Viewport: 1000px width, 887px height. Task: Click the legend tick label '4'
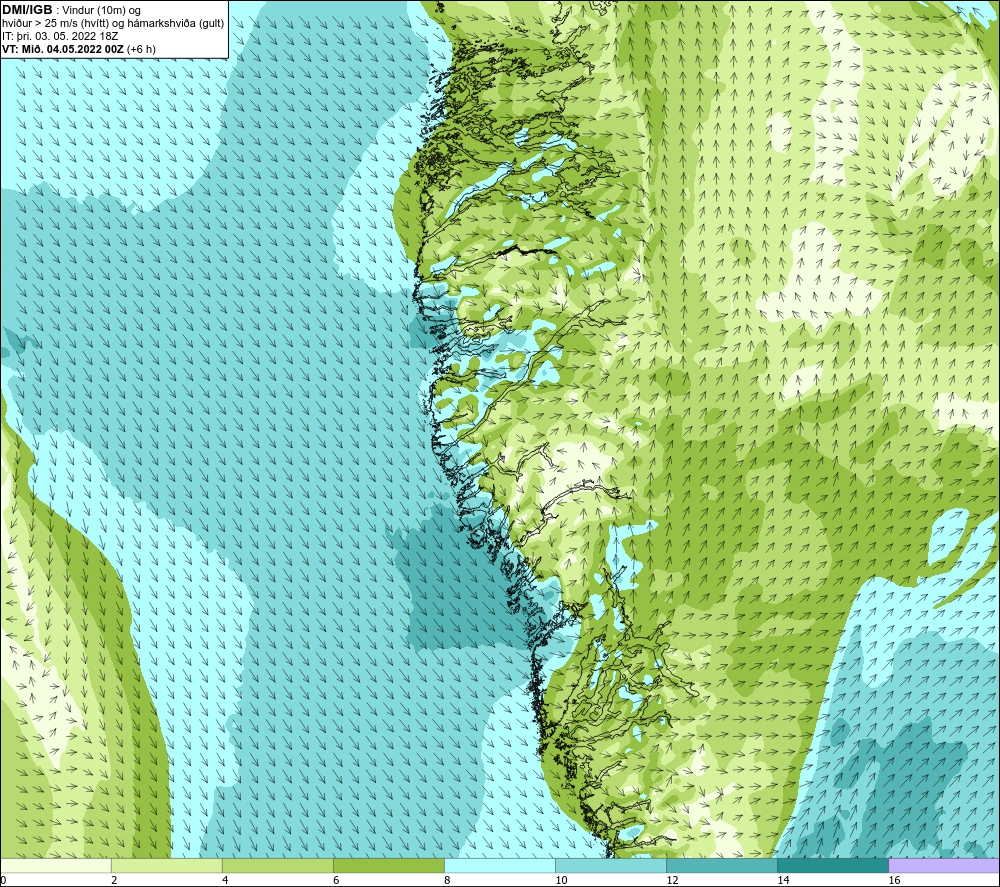point(225,881)
